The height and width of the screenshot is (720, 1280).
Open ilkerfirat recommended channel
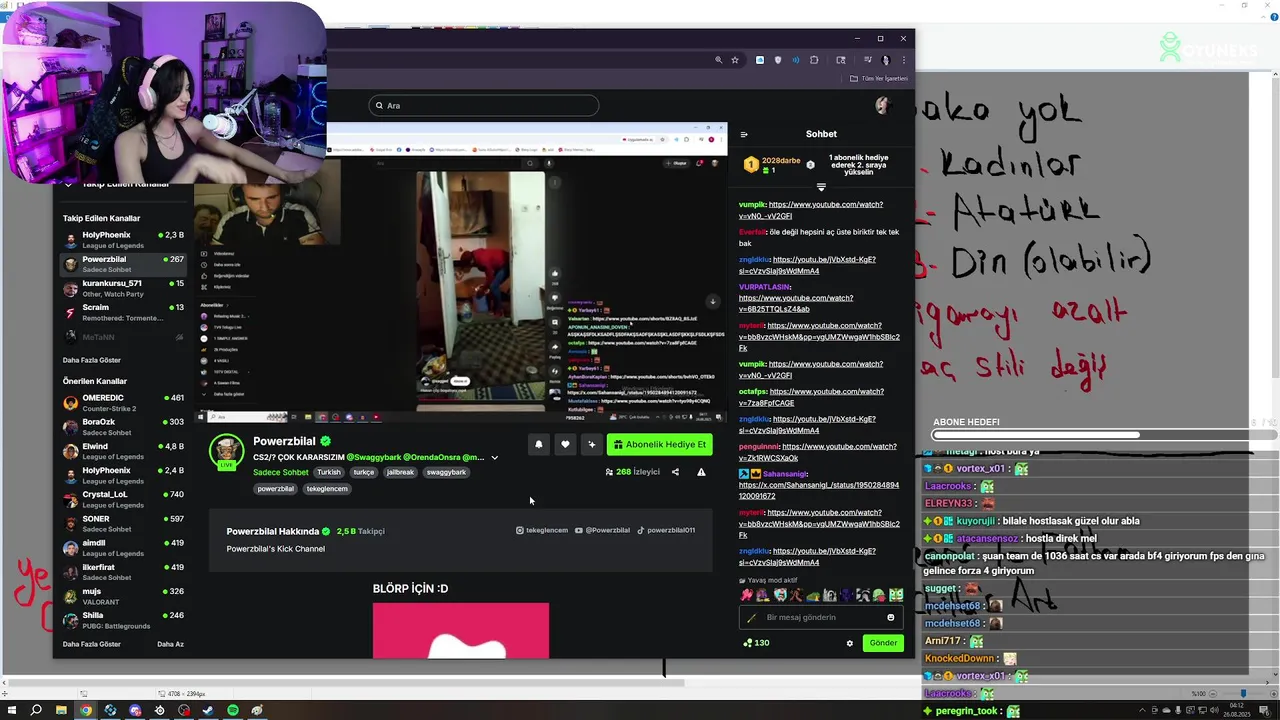[123, 572]
